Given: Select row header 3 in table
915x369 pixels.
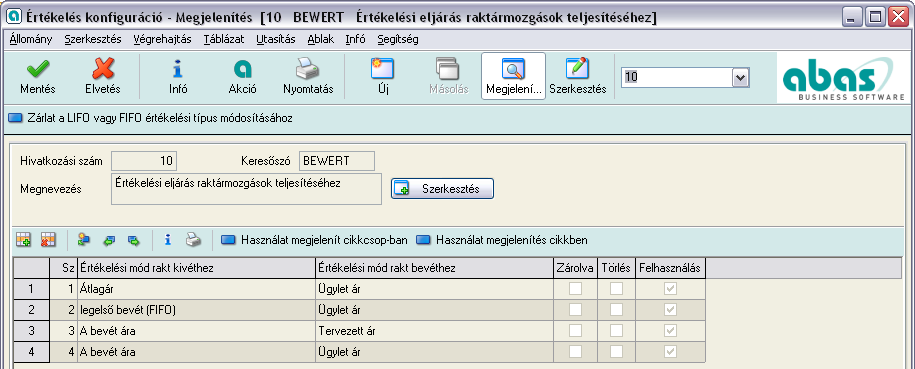Looking at the screenshot, I should (31, 330).
